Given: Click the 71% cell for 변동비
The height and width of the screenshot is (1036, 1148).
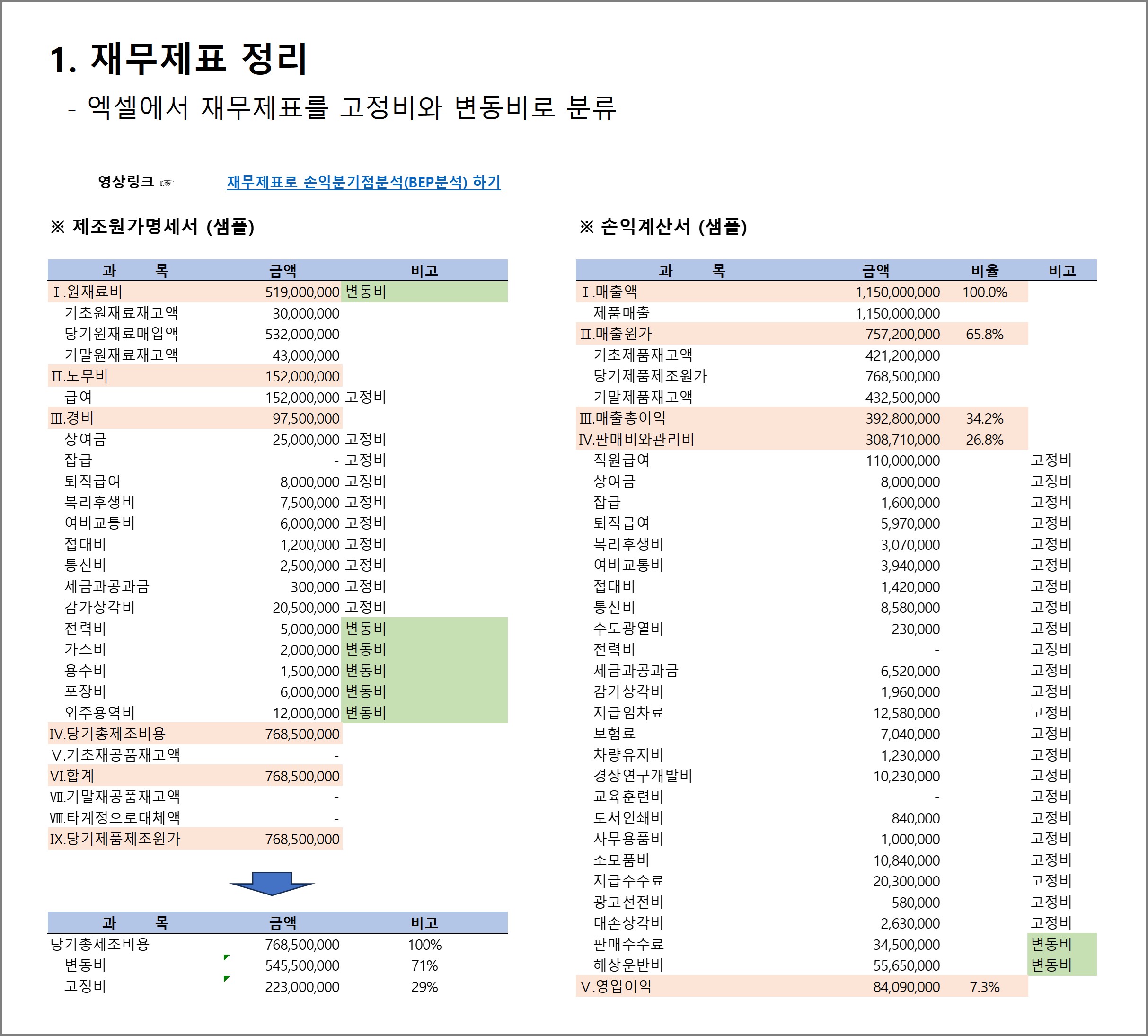Looking at the screenshot, I should pos(424,966).
